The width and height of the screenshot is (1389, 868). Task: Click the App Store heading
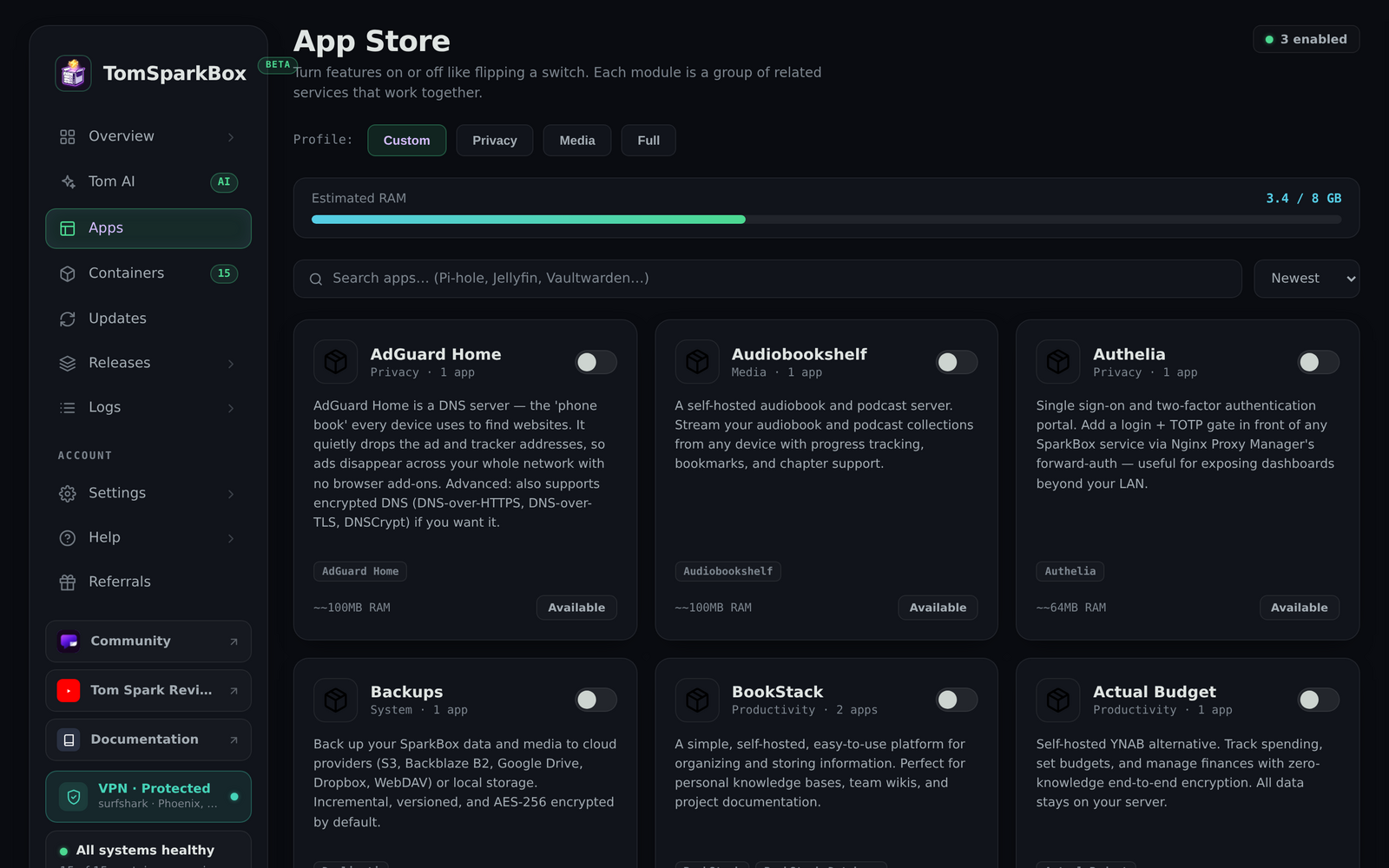(x=372, y=41)
